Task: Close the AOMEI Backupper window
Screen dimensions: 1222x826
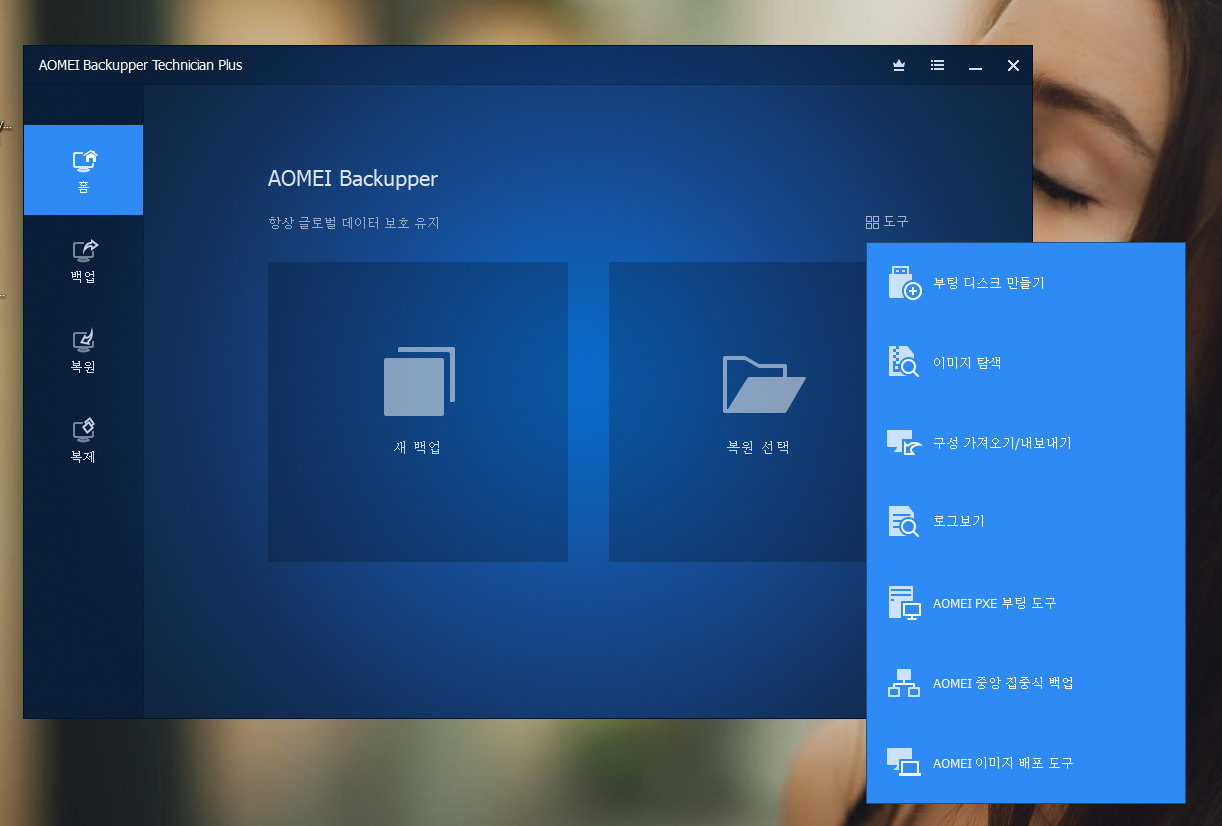Action: [1013, 66]
